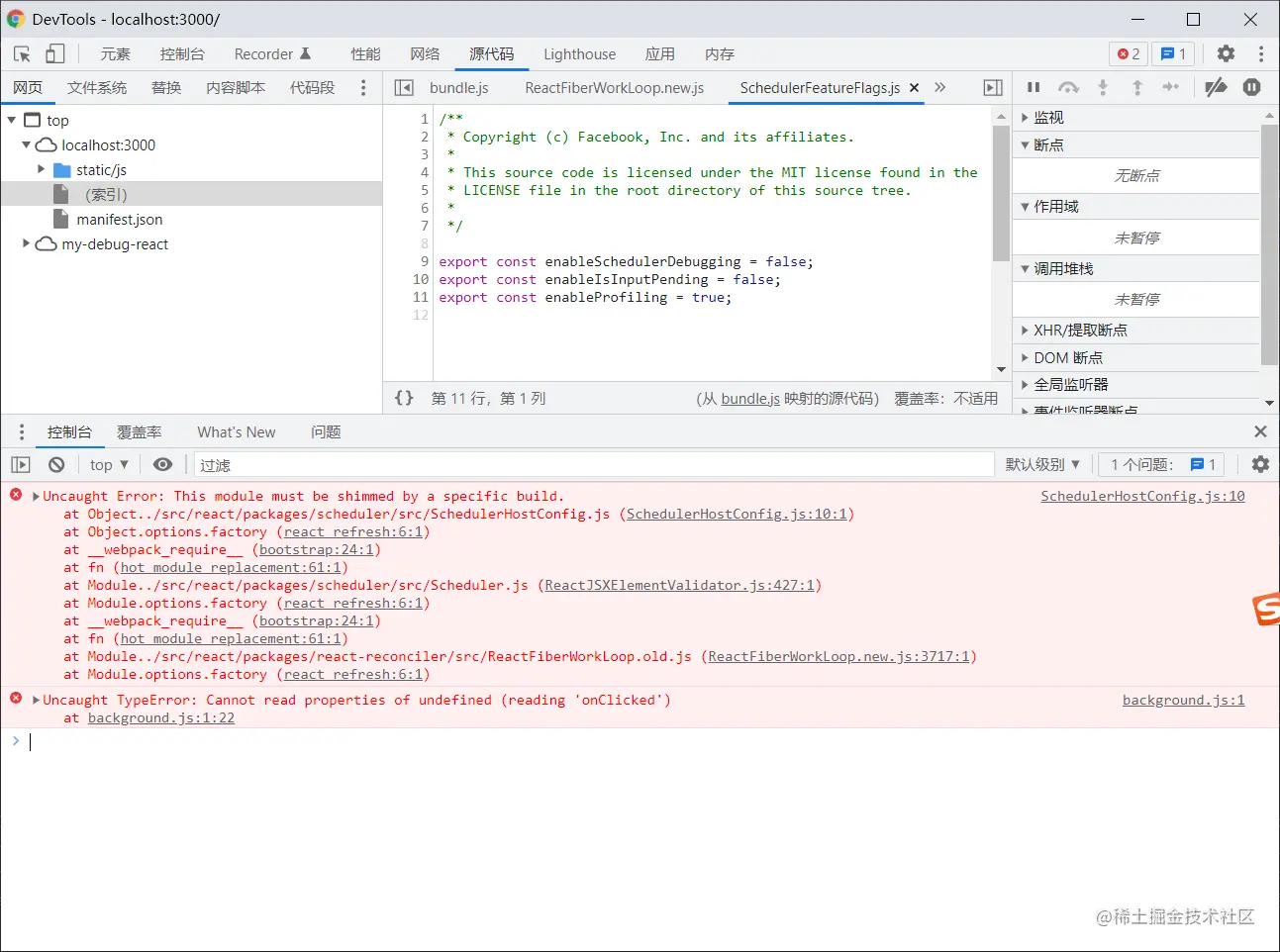Toggle pause on exceptions
The height and width of the screenshot is (952, 1280).
click(1251, 88)
